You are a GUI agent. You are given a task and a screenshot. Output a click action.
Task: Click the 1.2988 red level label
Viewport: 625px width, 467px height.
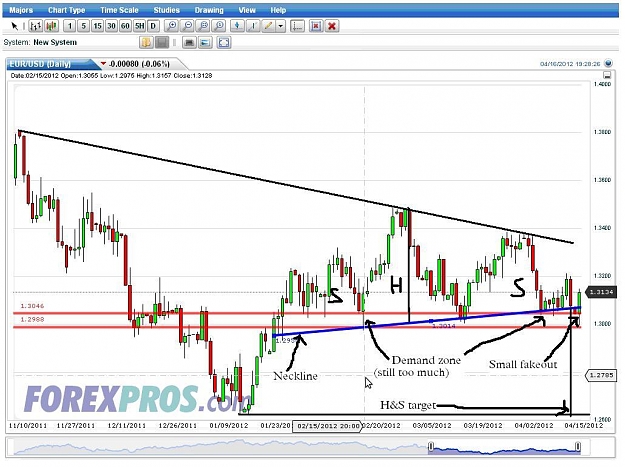pos(32,320)
